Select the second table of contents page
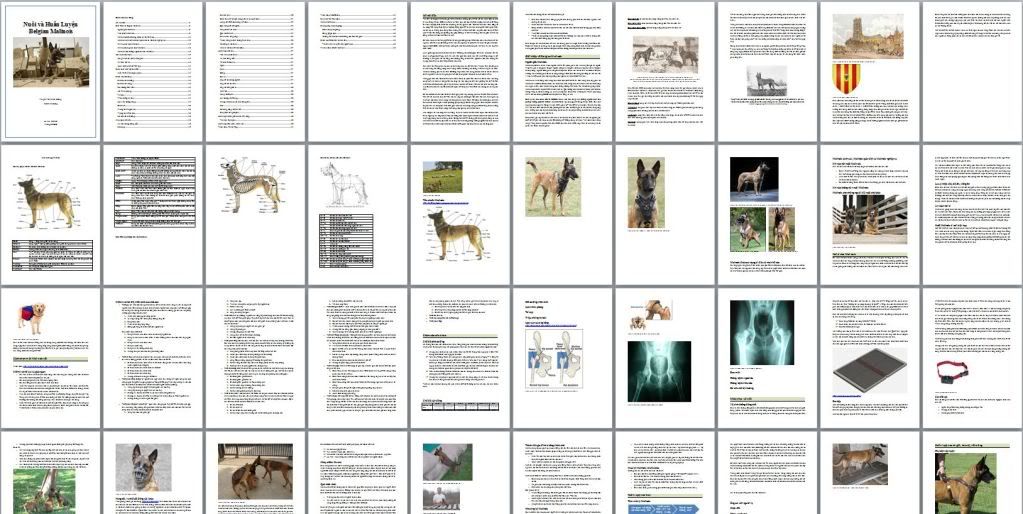This screenshot has width=1023, height=514. pos(256,72)
